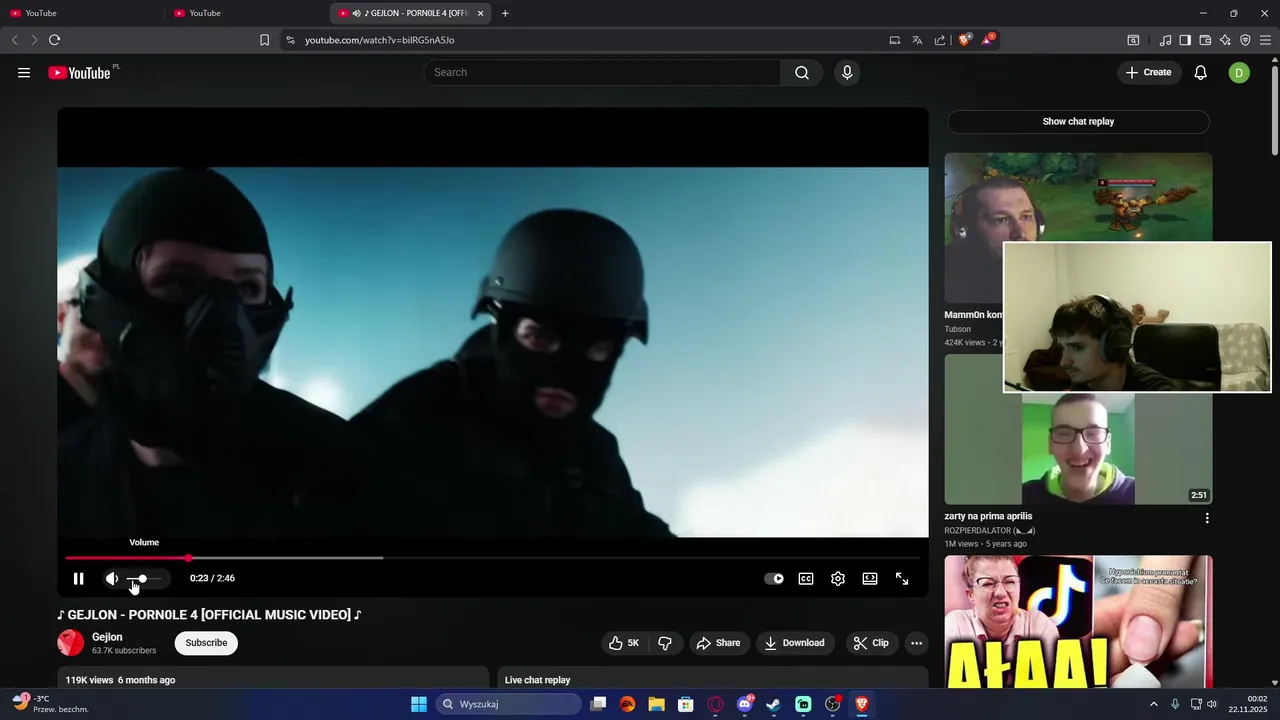Switch to the second YouTube browser tab
The height and width of the screenshot is (720, 1280).
(x=246, y=13)
